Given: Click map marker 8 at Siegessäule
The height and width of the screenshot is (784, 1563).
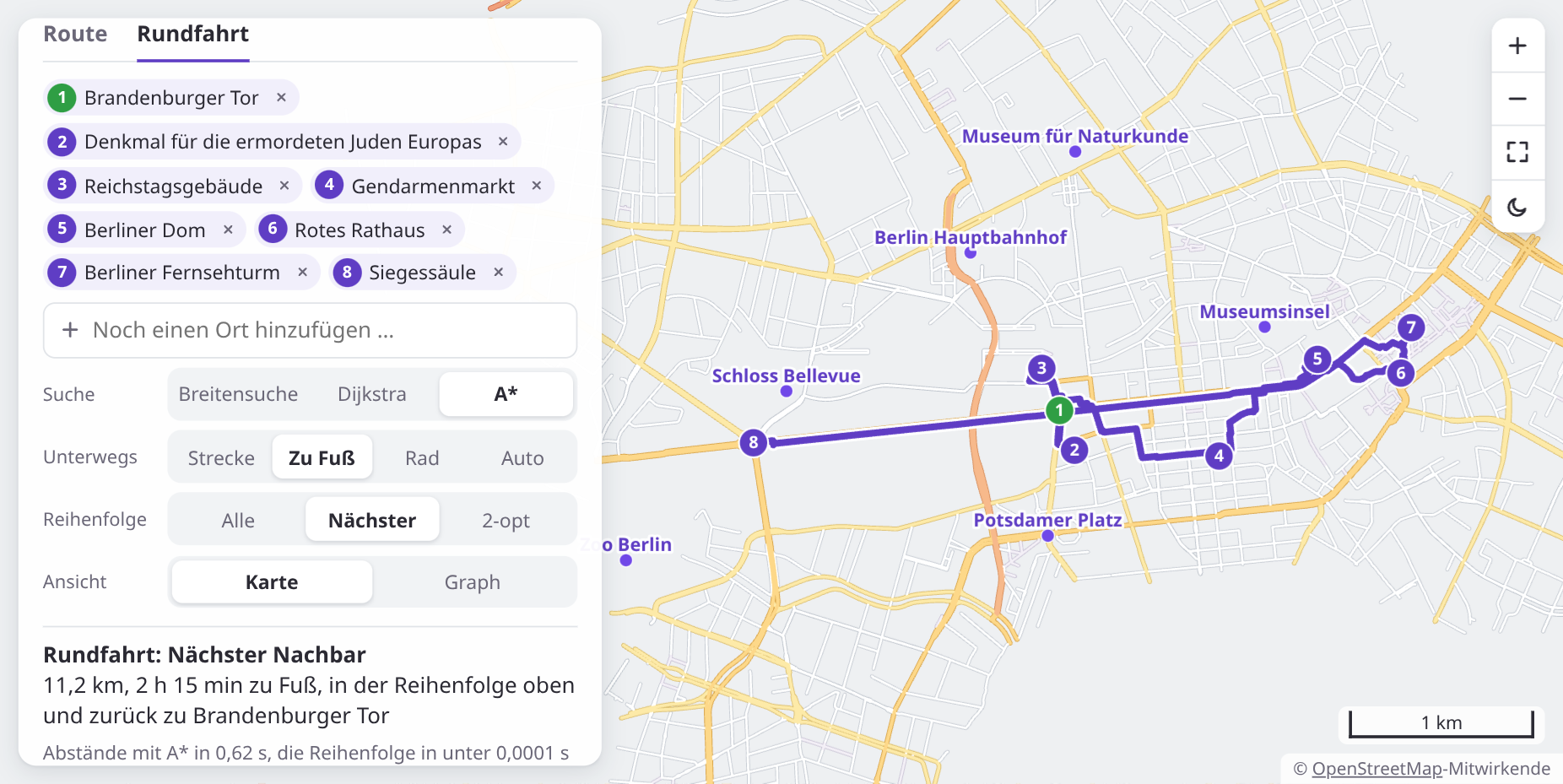Looking at the screenshot, I should [754, 442].
